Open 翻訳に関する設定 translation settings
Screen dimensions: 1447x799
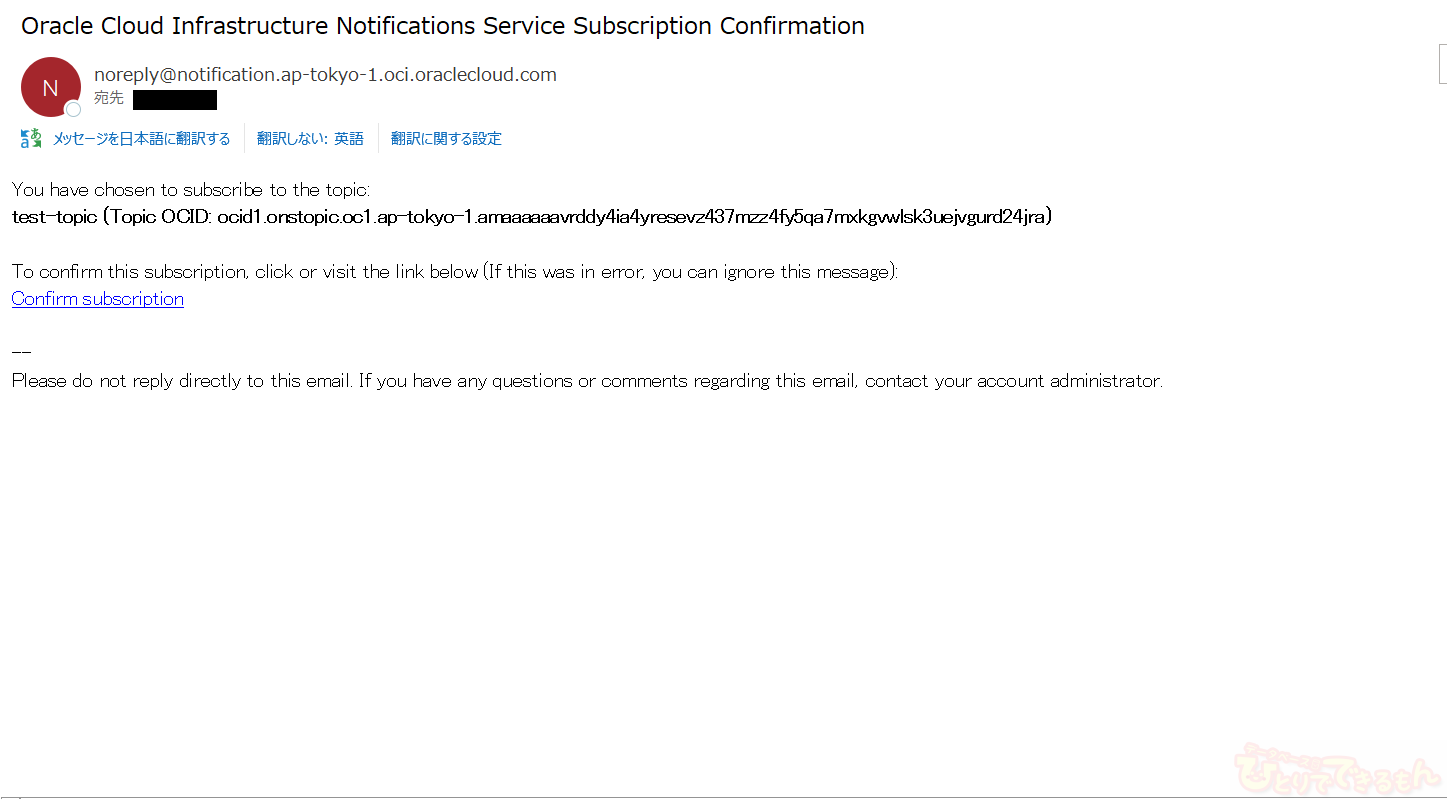pyautogui.click(x=446, y=139)
